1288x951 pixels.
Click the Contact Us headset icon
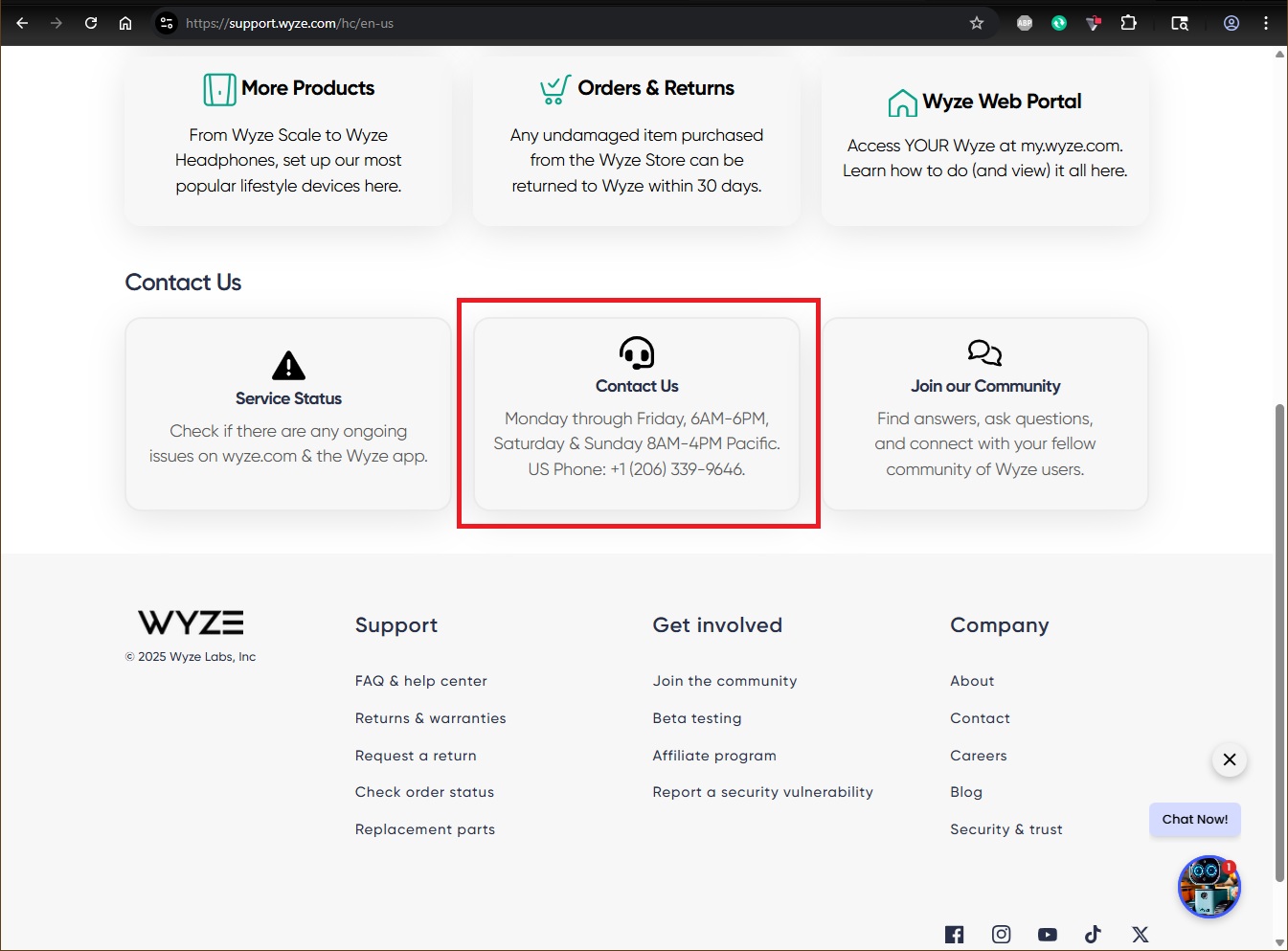pos(637,352)
